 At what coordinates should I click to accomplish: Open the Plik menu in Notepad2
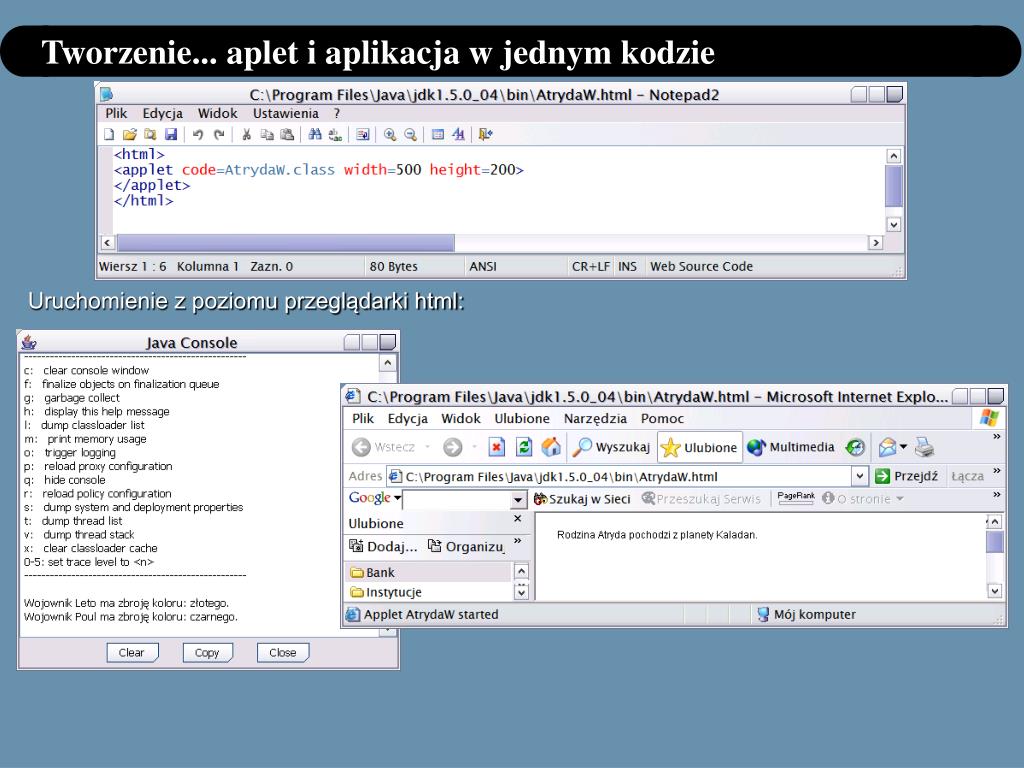[116, 114]
